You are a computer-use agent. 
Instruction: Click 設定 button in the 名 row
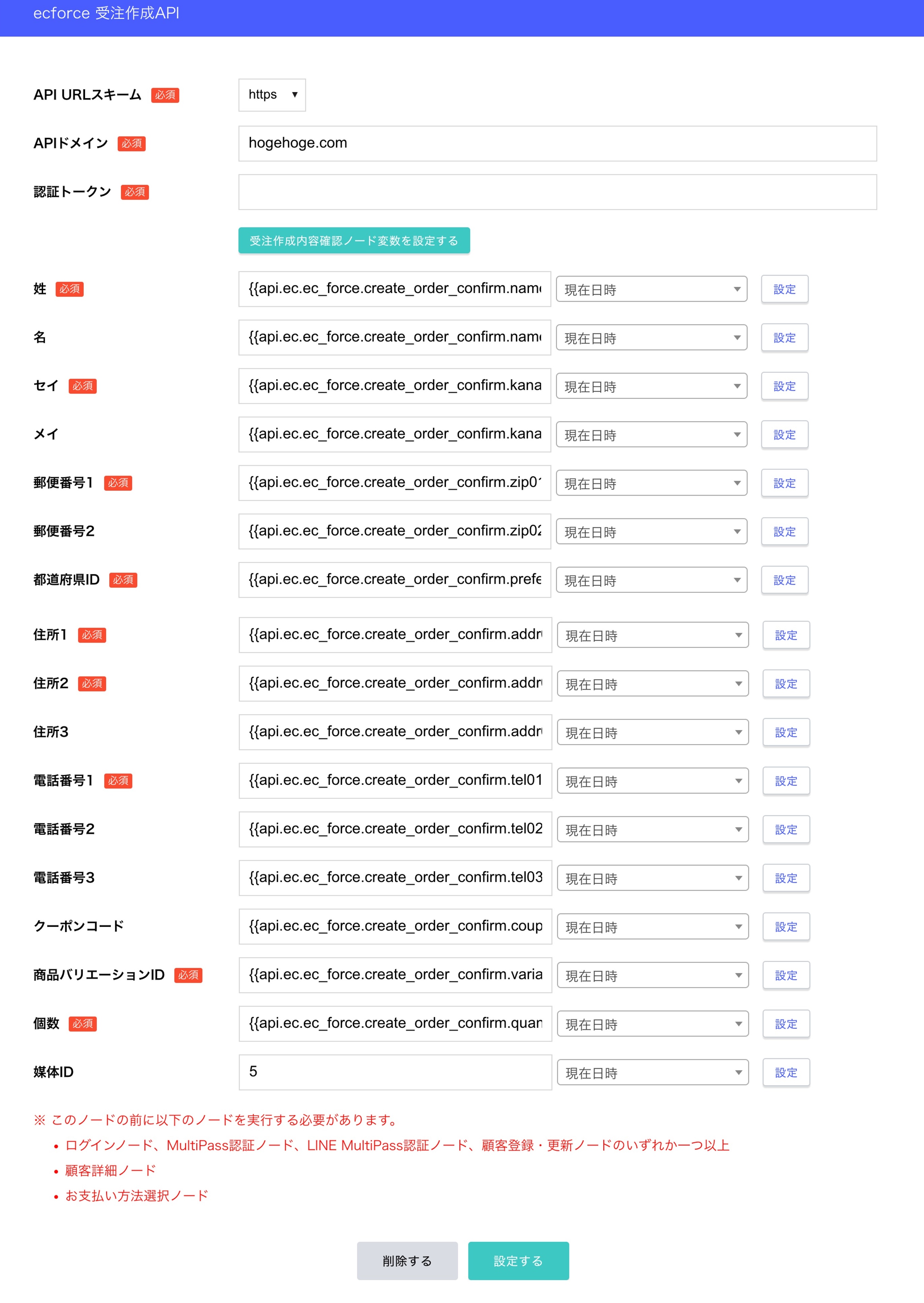(x=785, y=338)
